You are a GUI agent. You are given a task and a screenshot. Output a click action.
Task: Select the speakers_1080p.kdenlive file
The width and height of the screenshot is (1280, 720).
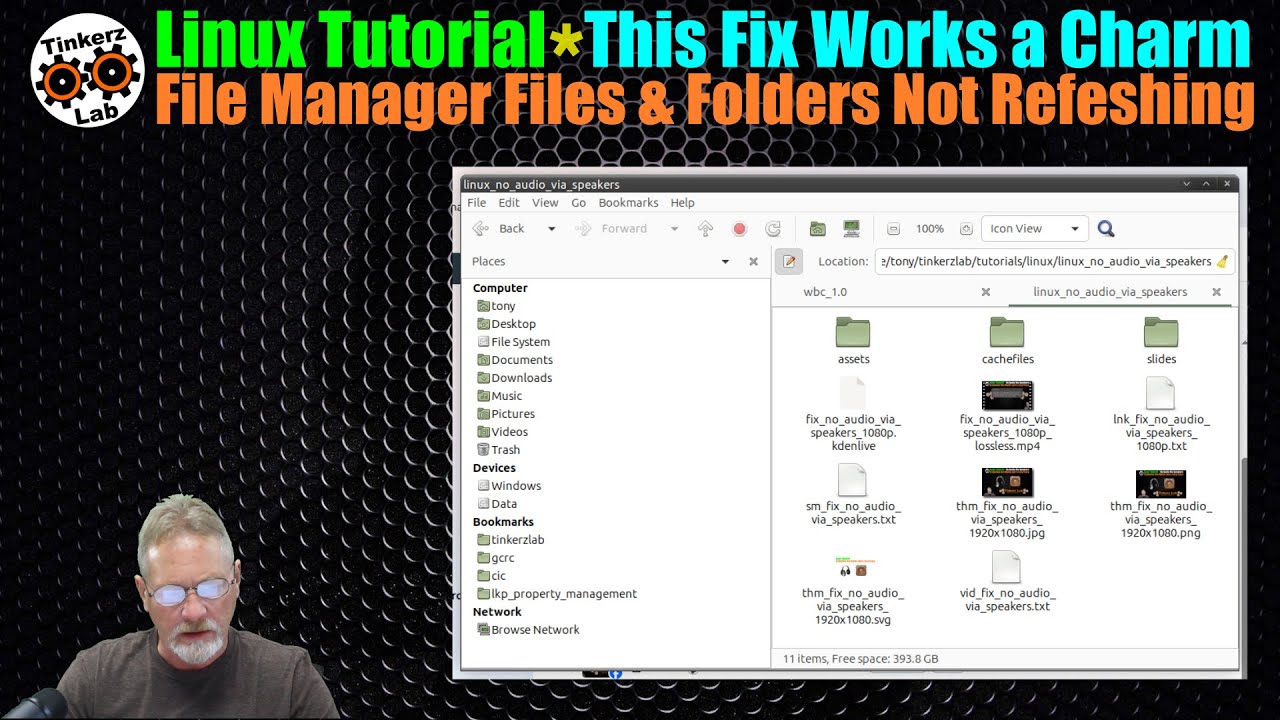pyautogui.click(x=853, y=415)
